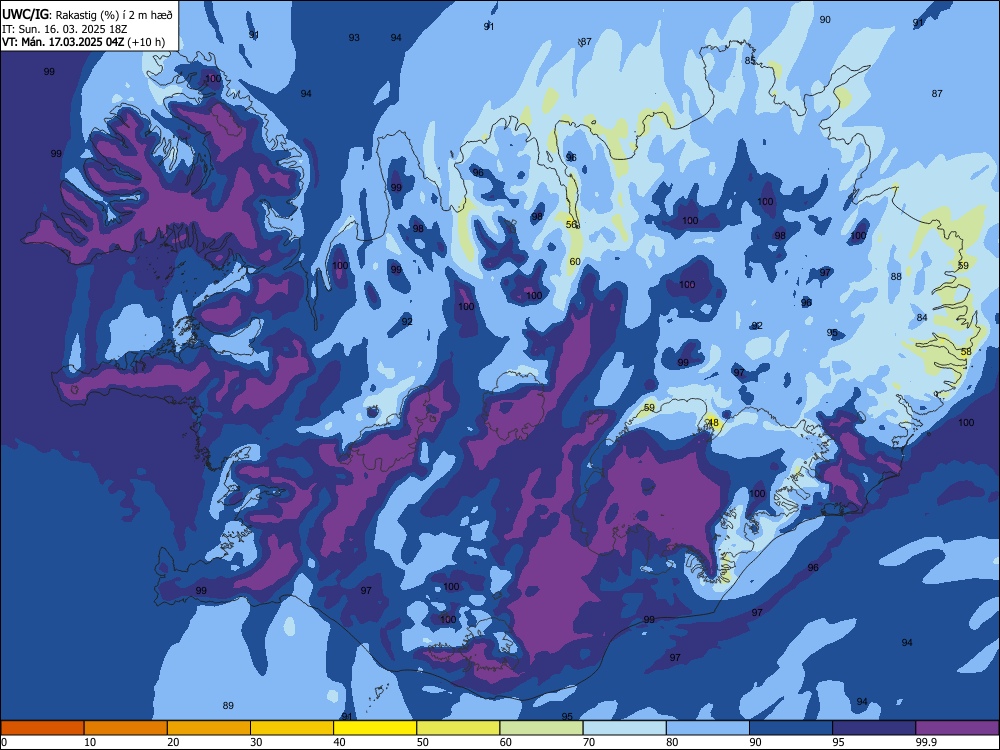Click the map value '89' over the sea
1000x750 pixels.
tap(228, 705)
